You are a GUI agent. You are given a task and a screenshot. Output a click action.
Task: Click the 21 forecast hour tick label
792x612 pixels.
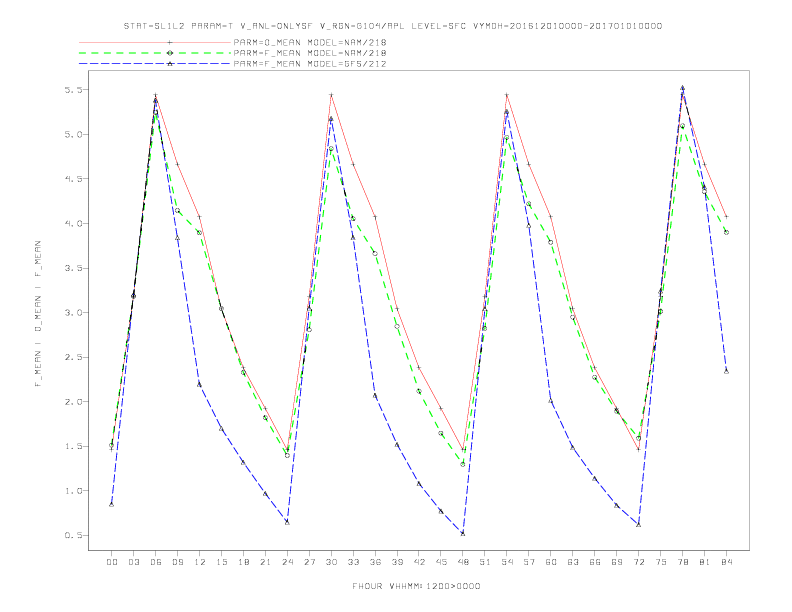click(265, 562)
